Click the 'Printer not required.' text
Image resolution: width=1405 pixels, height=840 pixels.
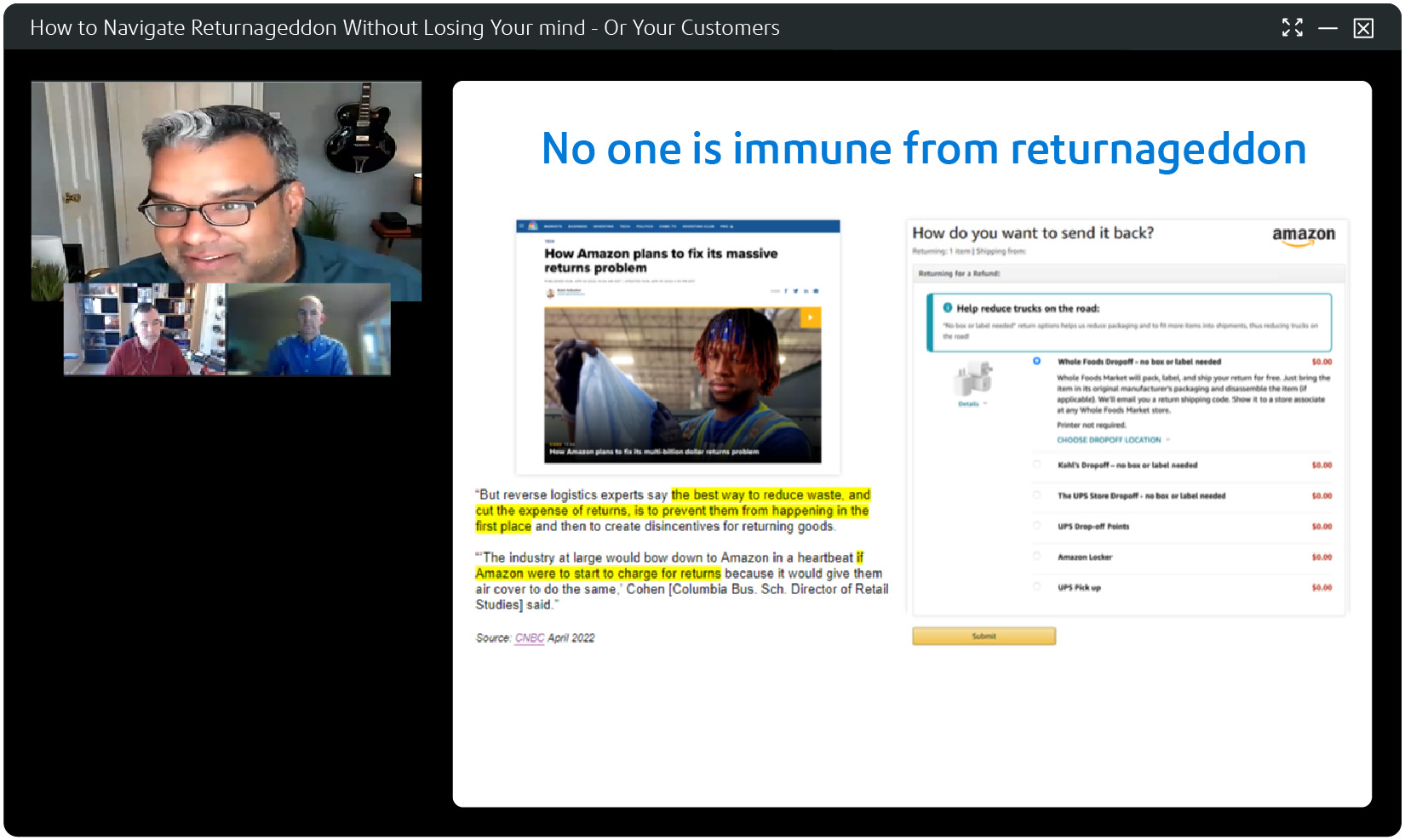tap(1092, 425)
